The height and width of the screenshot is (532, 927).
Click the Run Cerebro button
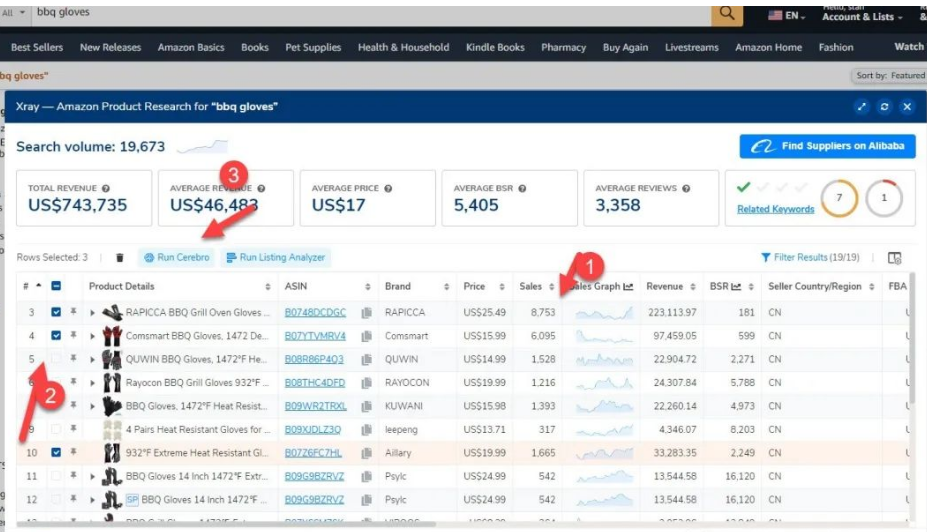click(x=177, y=257)
